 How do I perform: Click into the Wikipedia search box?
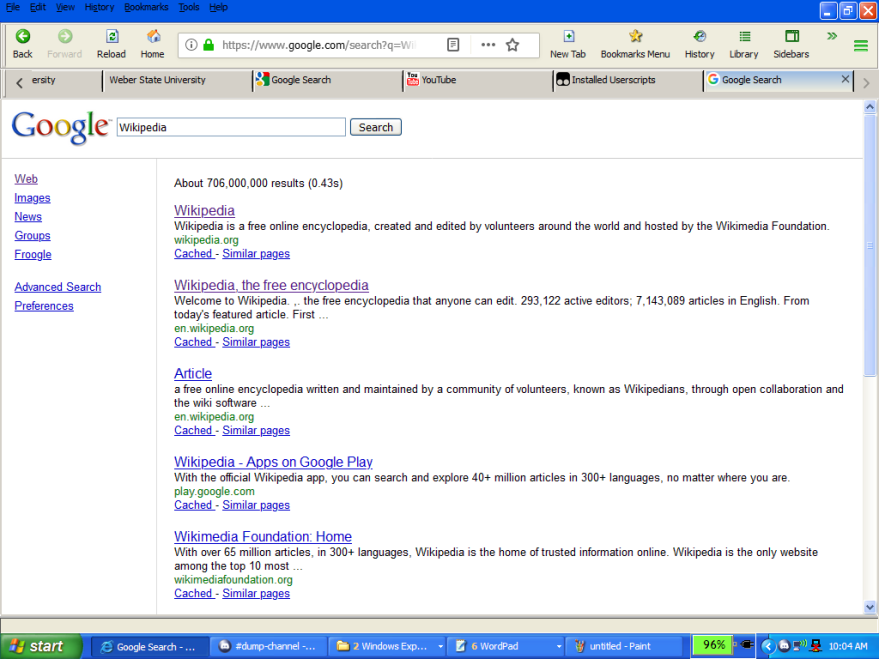(x=231, y=127)
